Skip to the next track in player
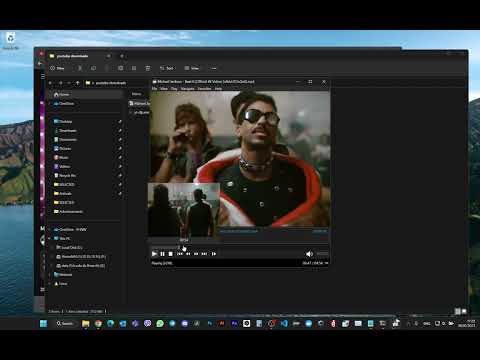 204,254
